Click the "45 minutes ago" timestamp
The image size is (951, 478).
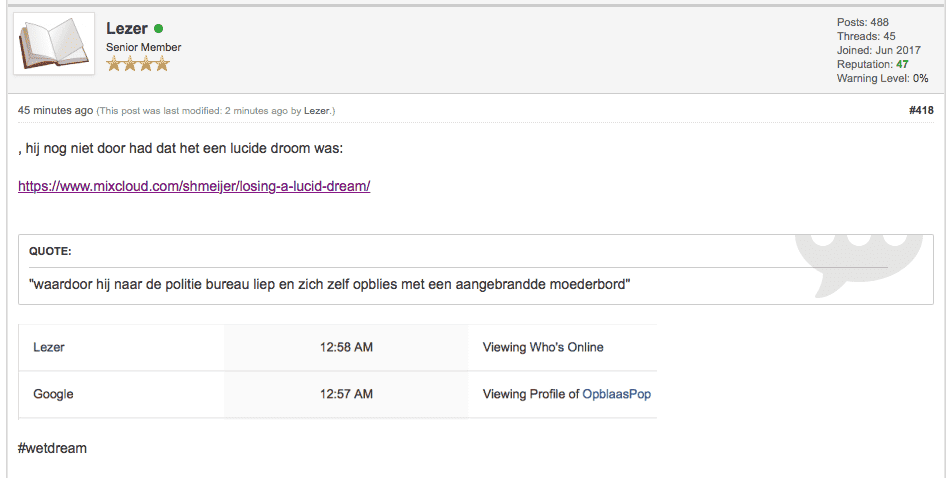pos(55,110)
